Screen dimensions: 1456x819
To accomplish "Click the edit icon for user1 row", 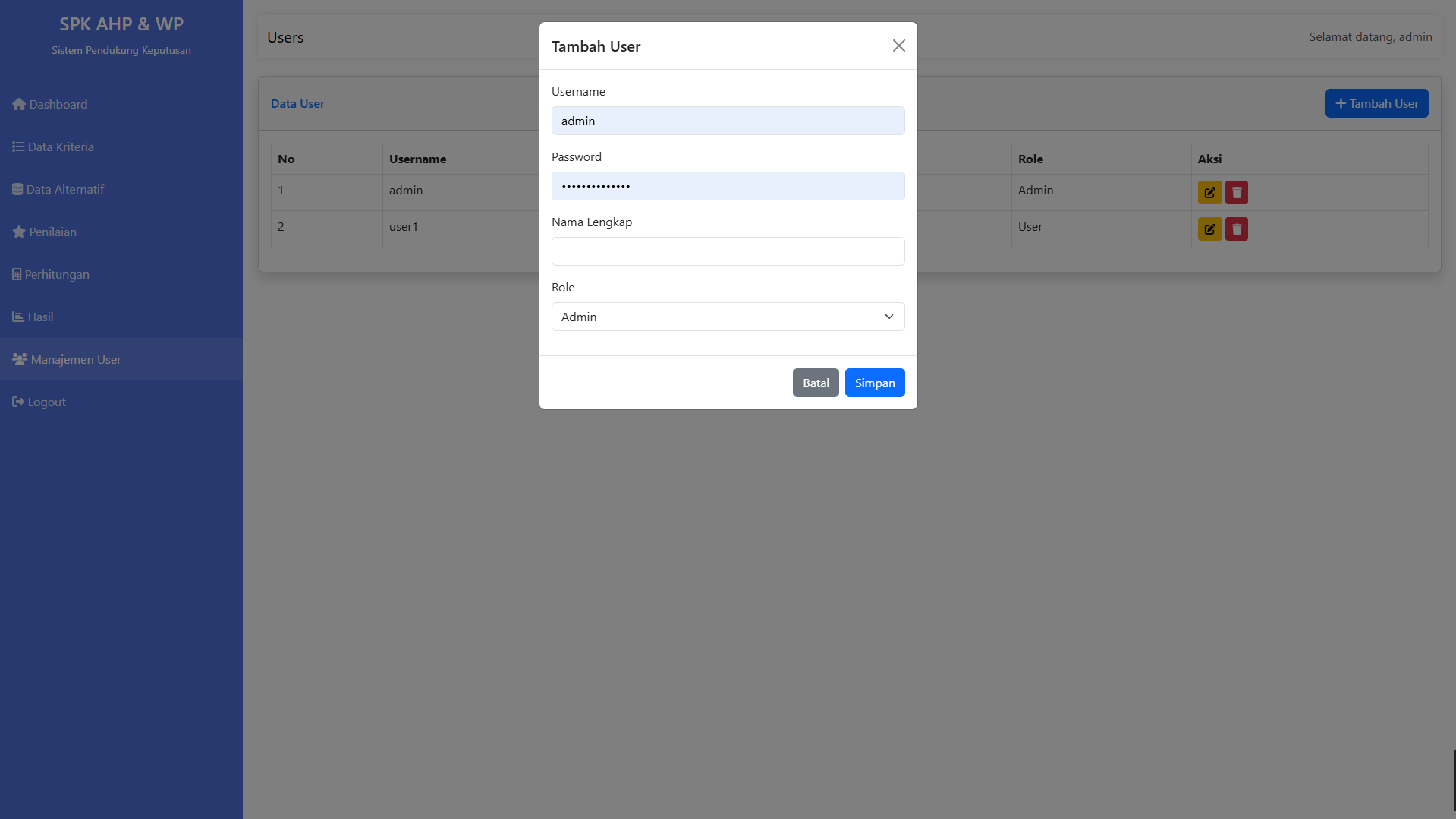I will (x=1209, y=229).
